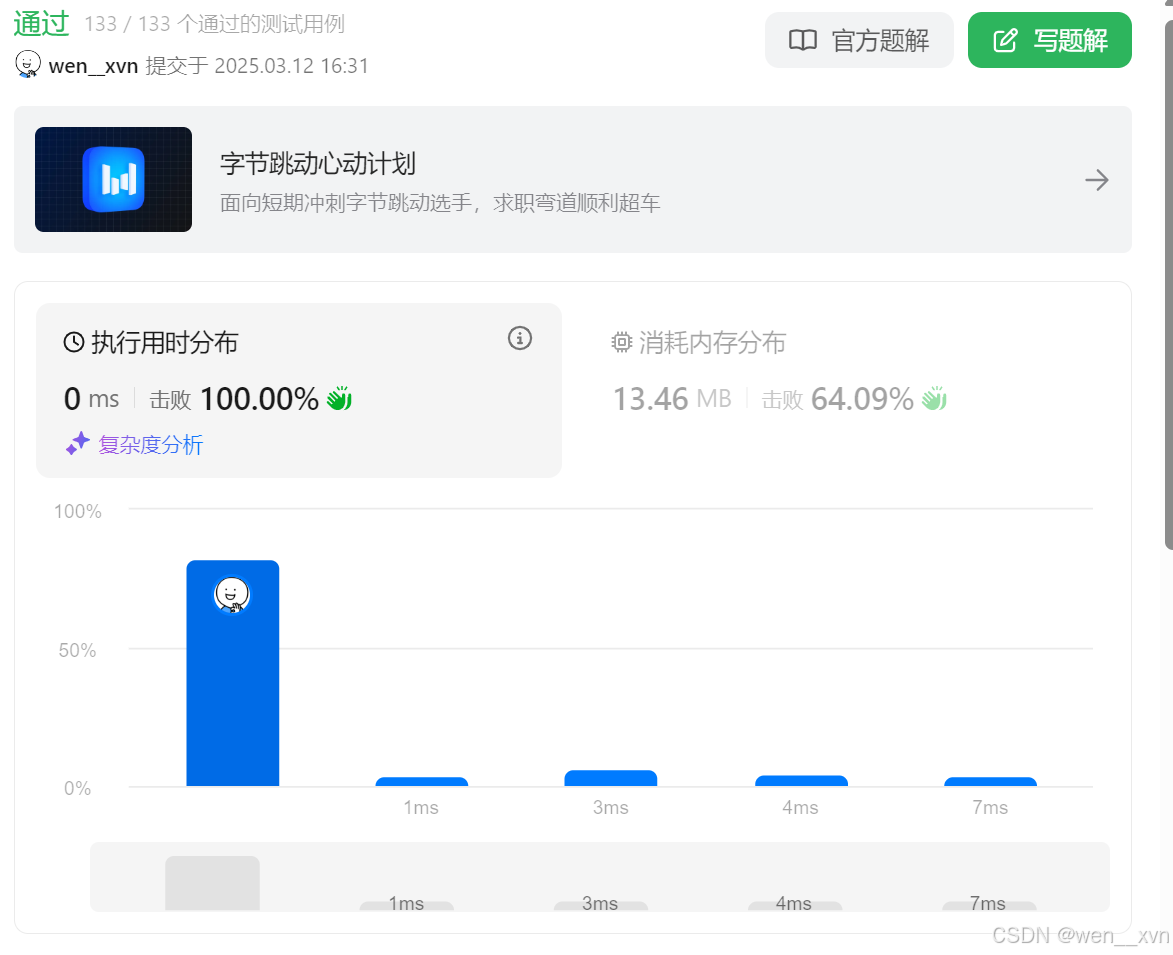Click the info icon in 执行用时分布 card

point(520,339)
